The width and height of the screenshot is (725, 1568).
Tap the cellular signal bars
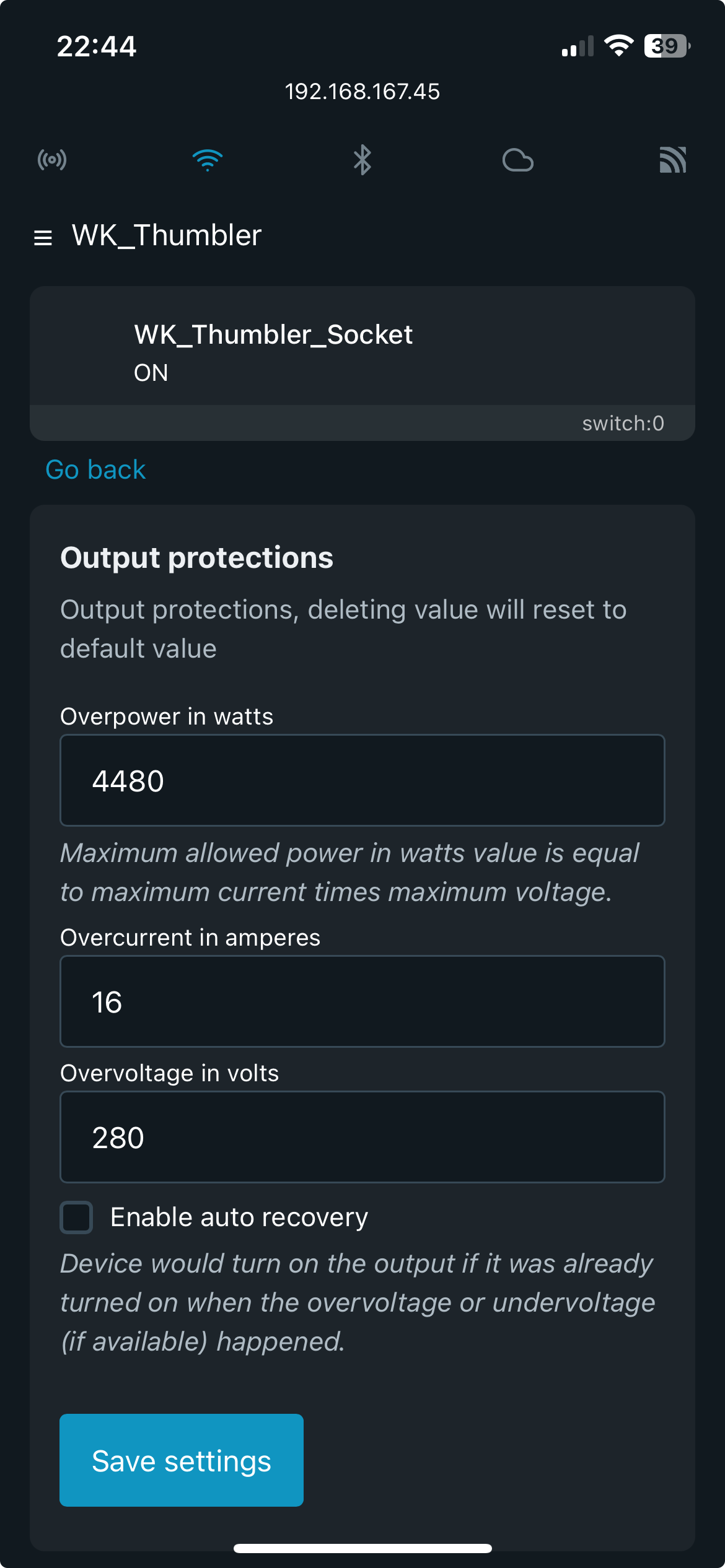tap(578, 46)
